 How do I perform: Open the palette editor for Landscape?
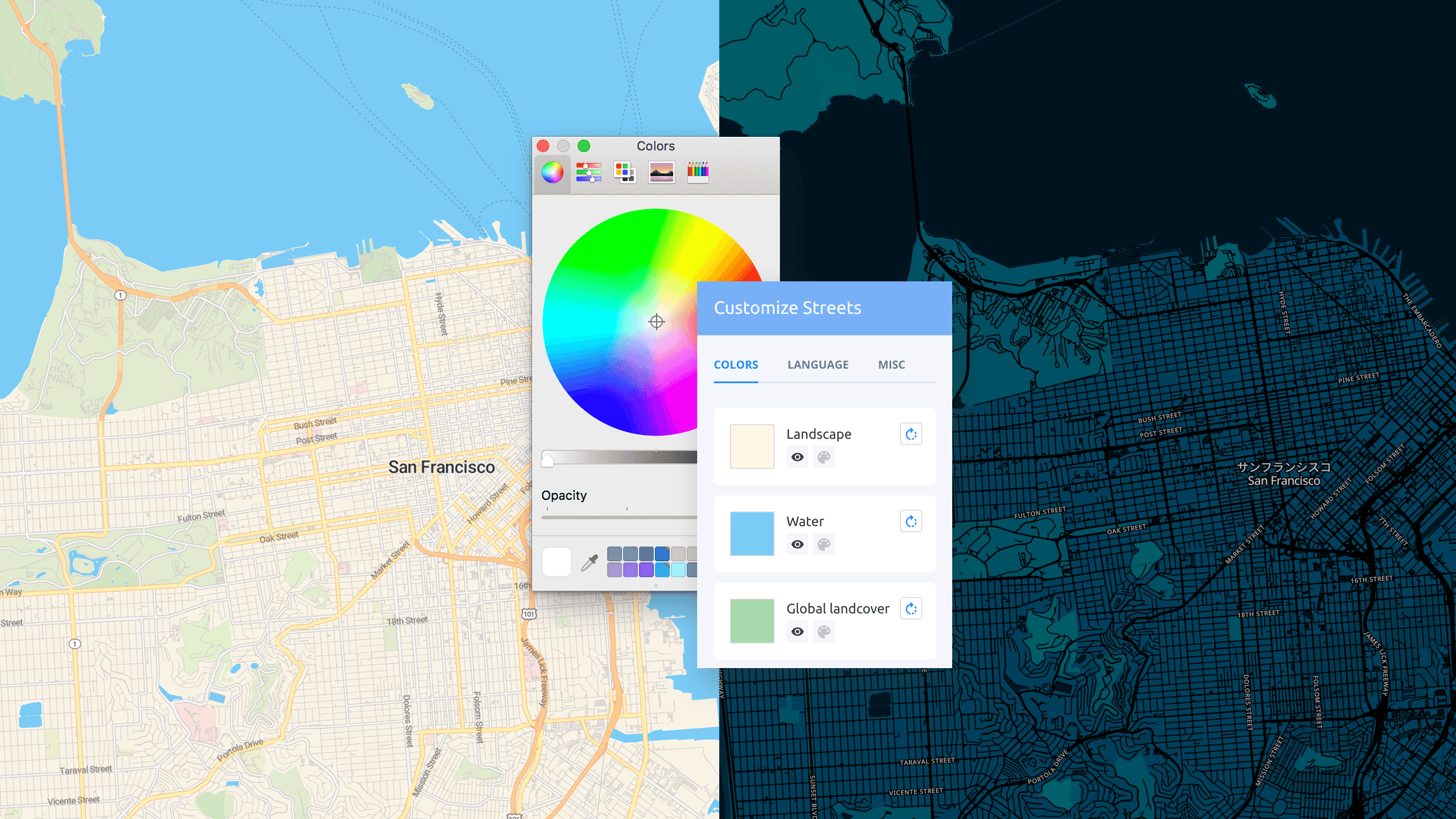pyautogui.click(x=824, y=457)
